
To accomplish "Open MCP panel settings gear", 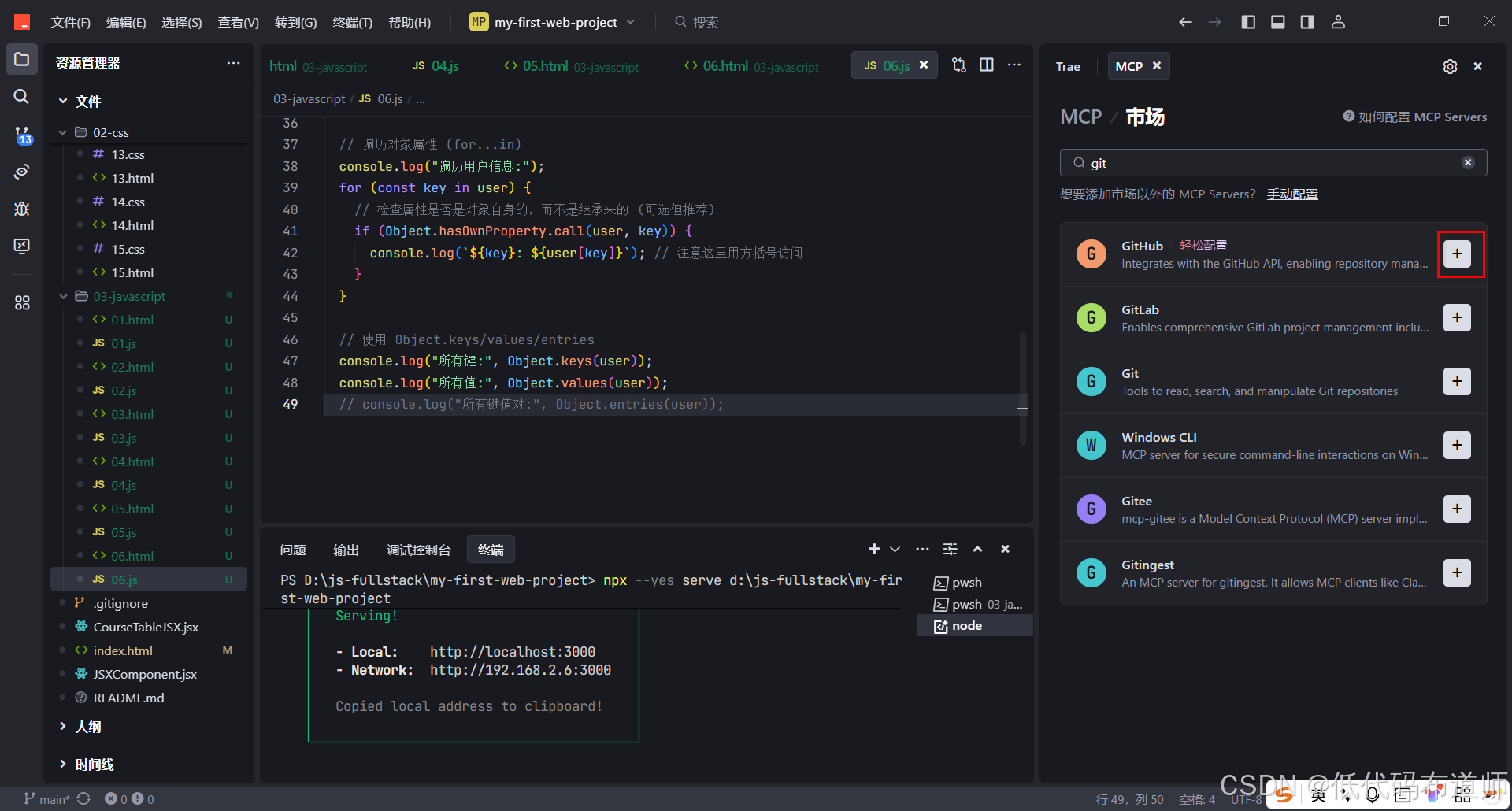I will pyautogui.click(x=1450, y=67).
